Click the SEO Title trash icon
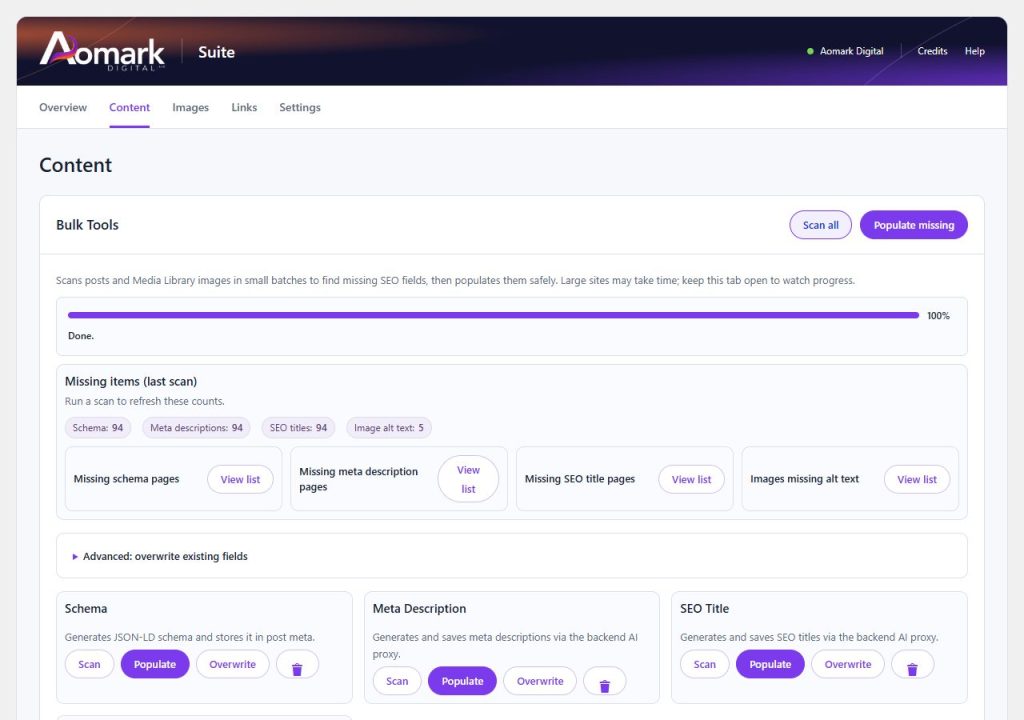This screenshot has height=720, width=1024. point(912,664)
